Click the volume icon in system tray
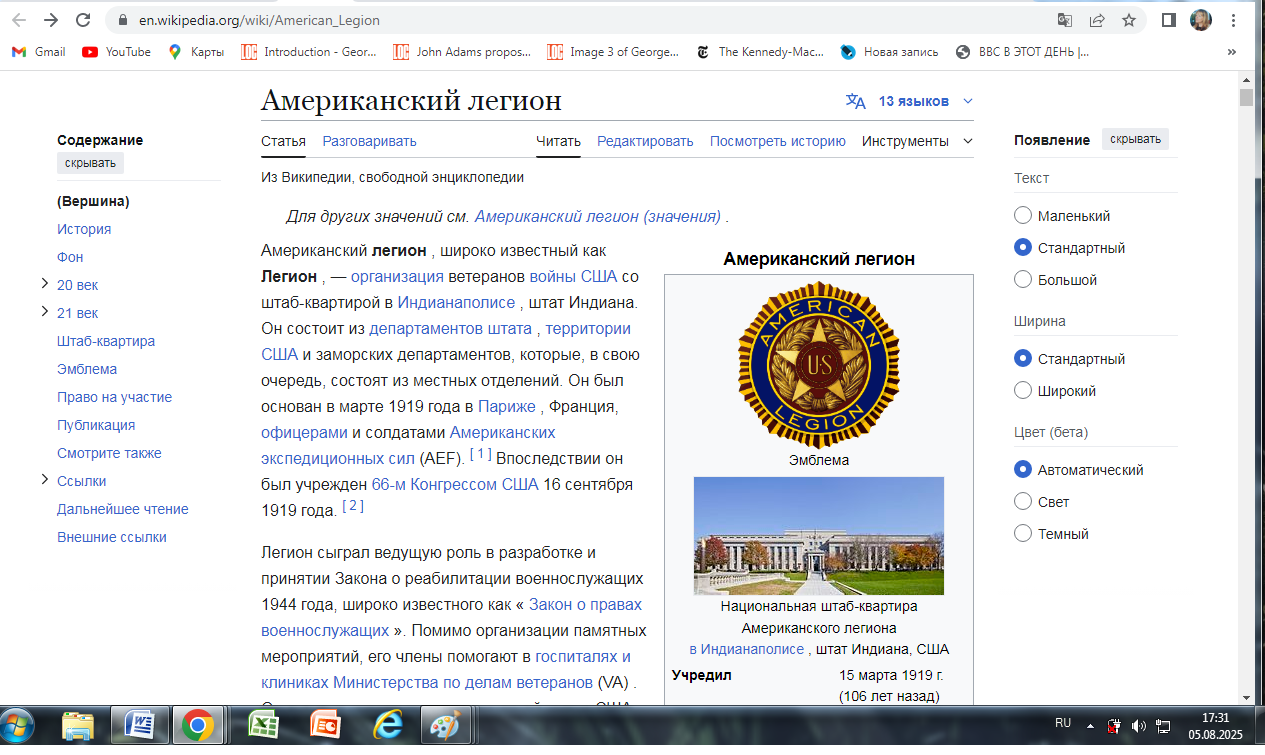1265x755 pixels. [x=1139, y=725]
